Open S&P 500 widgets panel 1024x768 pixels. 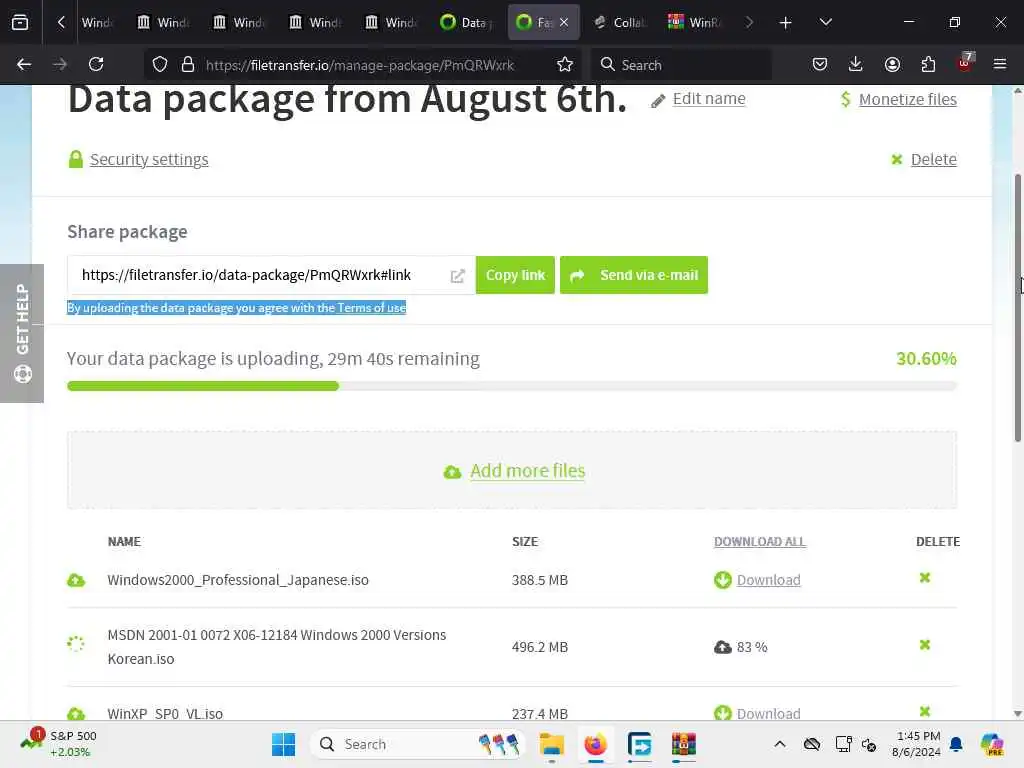pos(59,744)
